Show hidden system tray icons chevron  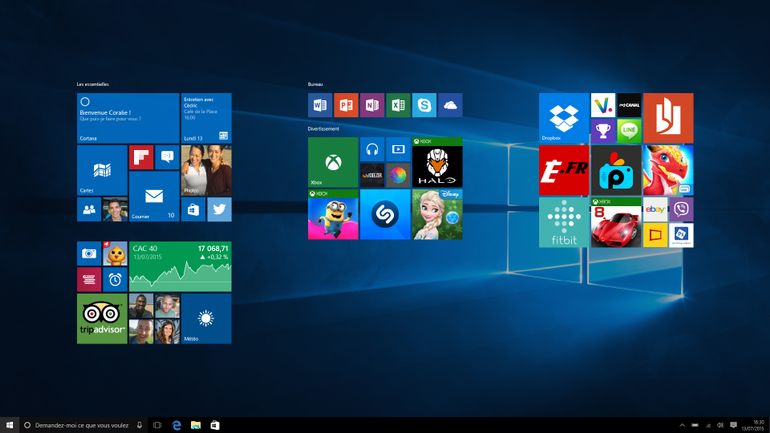pyautogui.click(x=682, y=425)
